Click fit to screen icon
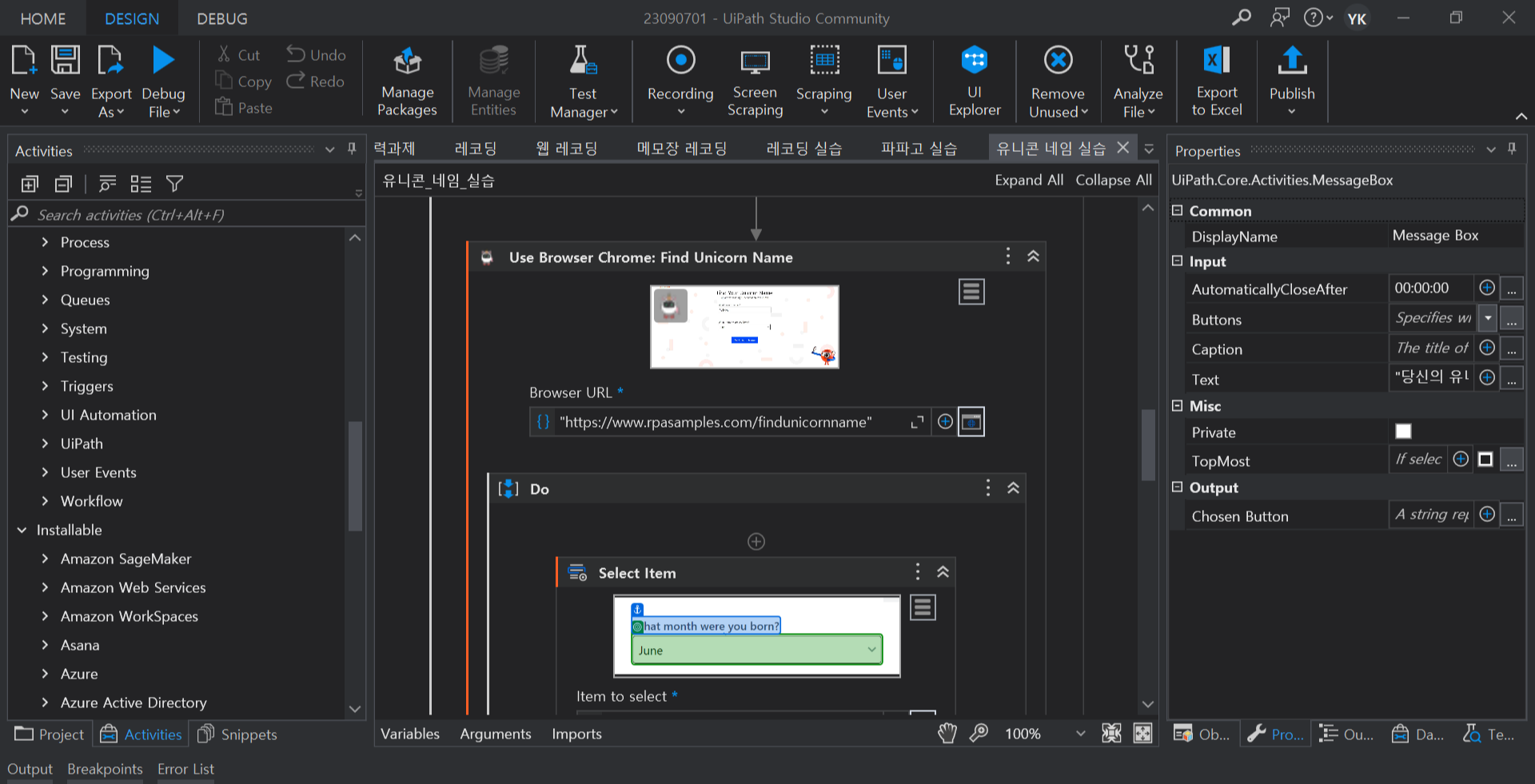Image resolution: width=1535 pixels, height=784 pixels. [x=1111, y=734]
